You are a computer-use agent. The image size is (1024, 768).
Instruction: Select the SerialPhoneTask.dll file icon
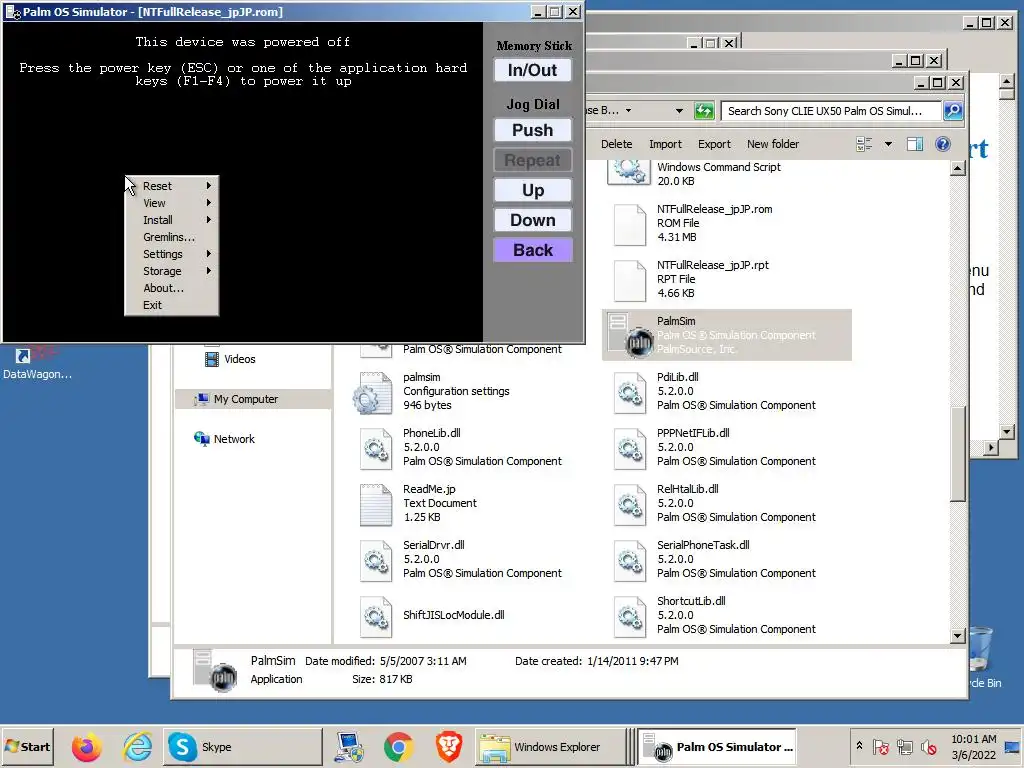coord(630,560)
